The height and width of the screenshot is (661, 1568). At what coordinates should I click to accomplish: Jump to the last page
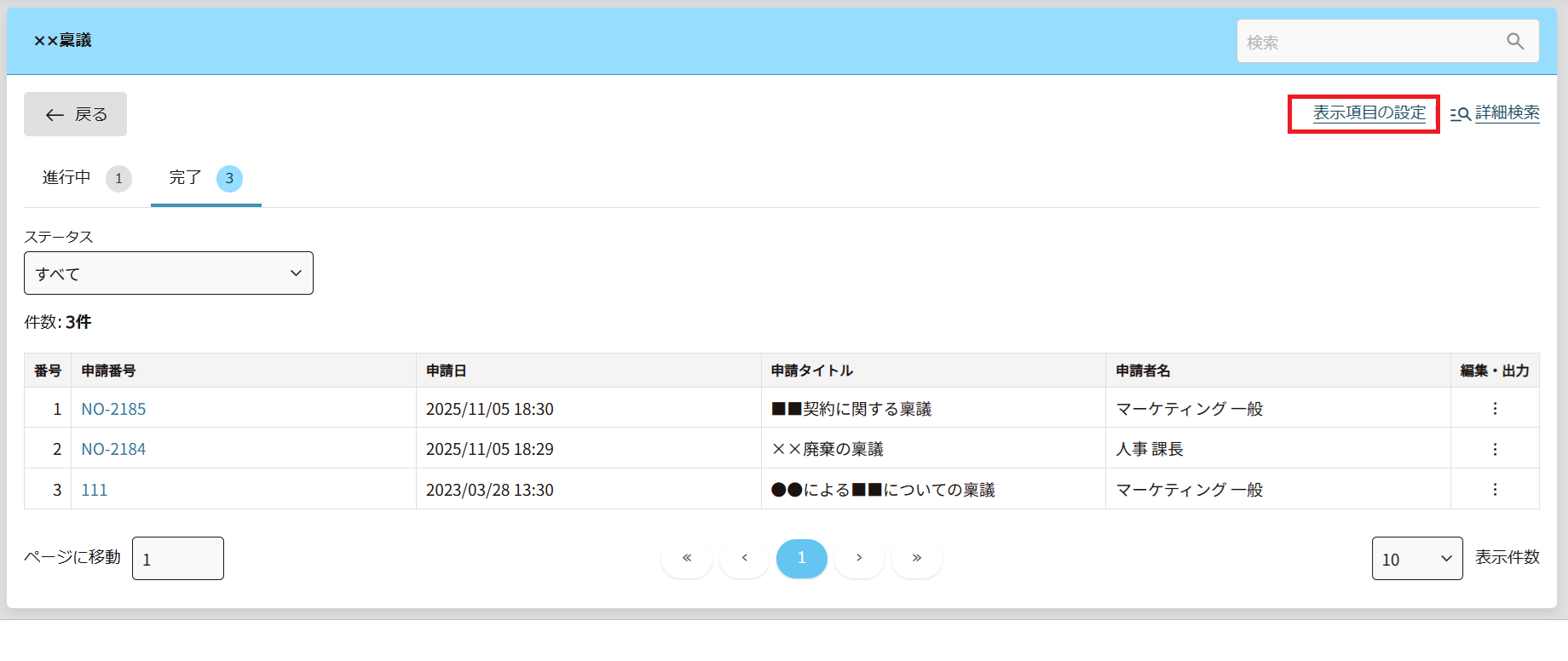pyautogui.click(x=917, y=558)
